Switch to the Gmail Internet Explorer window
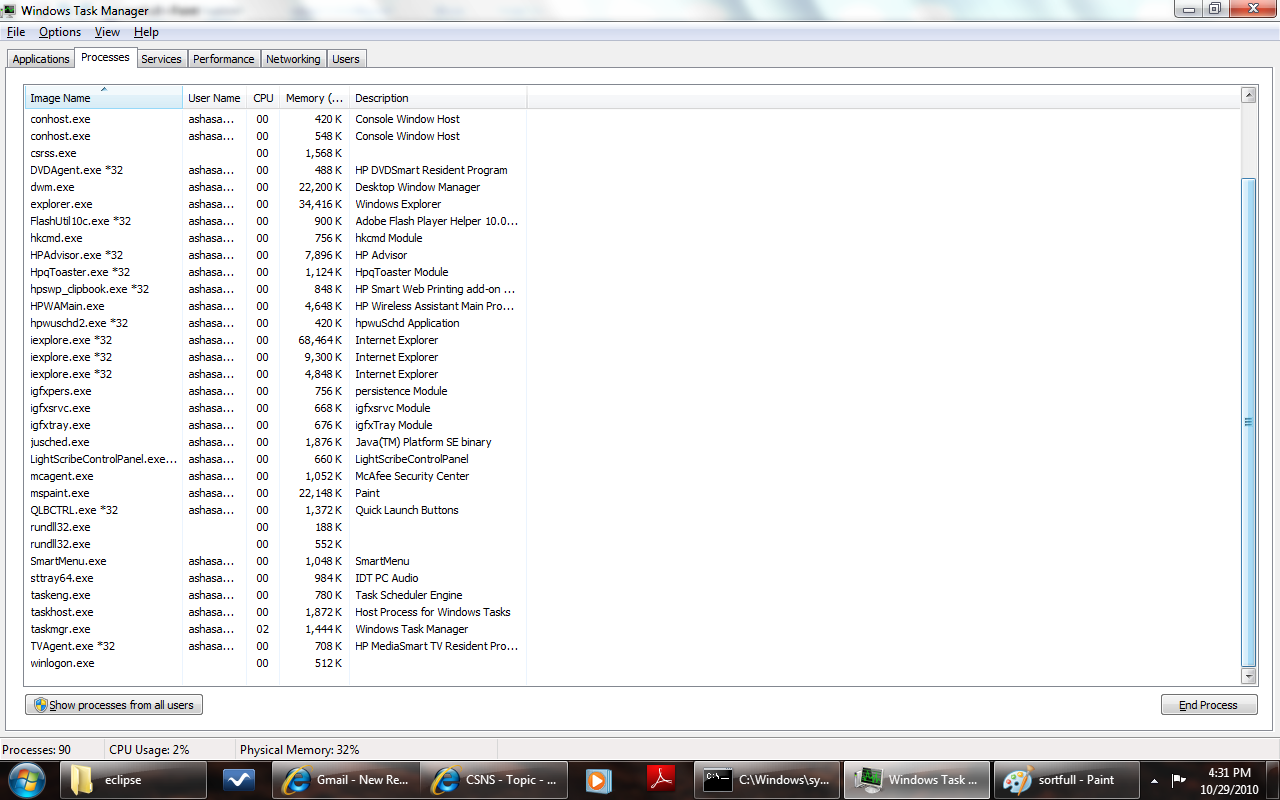 click(x=346, y=780)
